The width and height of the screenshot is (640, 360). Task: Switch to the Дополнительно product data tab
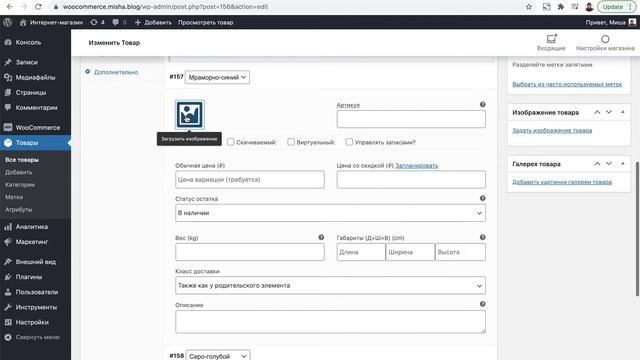[116, 72]
